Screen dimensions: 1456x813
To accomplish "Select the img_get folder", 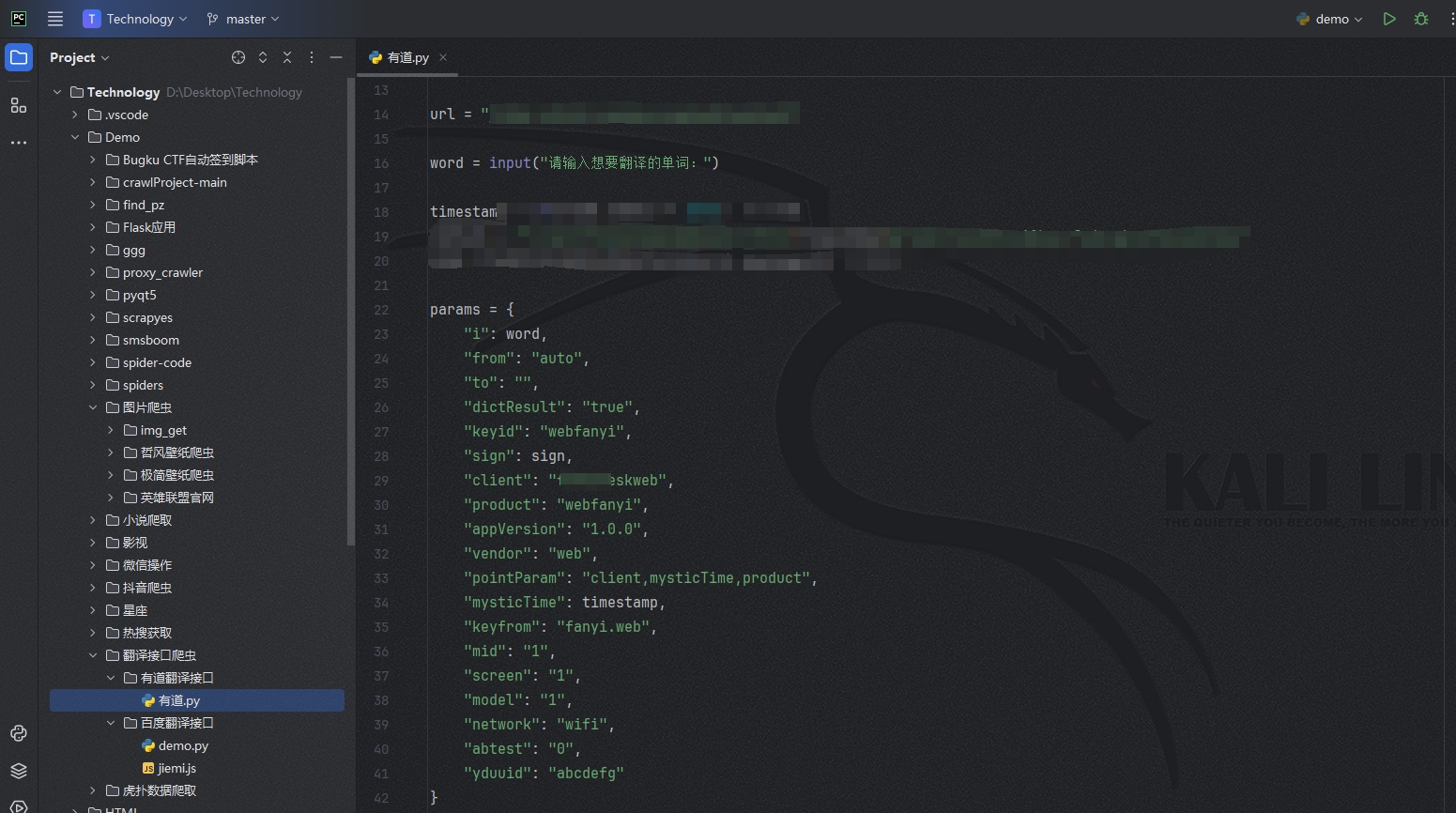I will tap(155, 430).
